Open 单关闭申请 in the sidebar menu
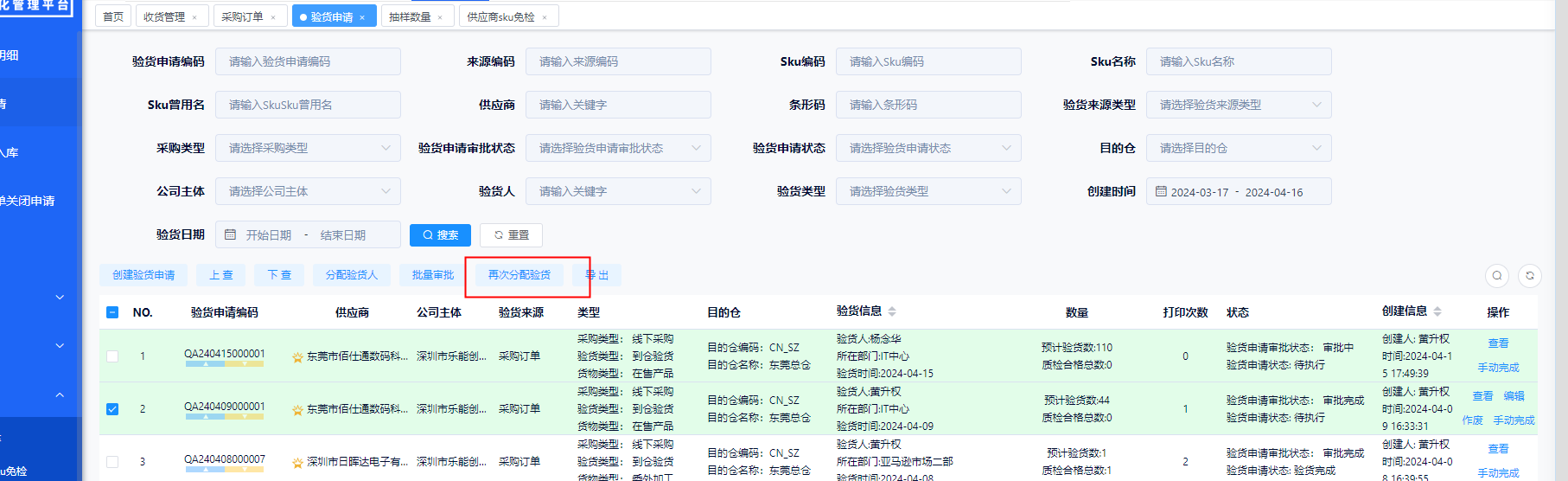 tap(27, 201)
